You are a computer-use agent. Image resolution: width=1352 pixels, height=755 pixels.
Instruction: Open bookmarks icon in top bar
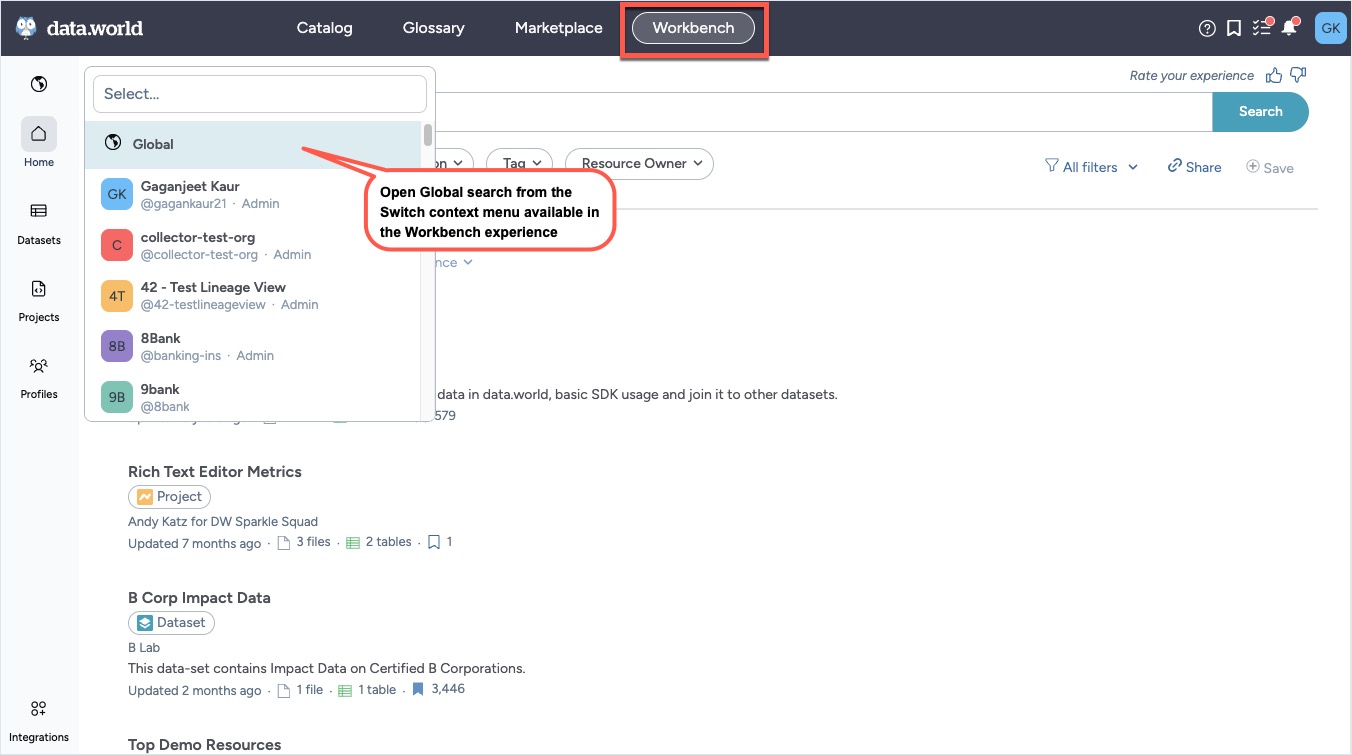click(1234, 28)
